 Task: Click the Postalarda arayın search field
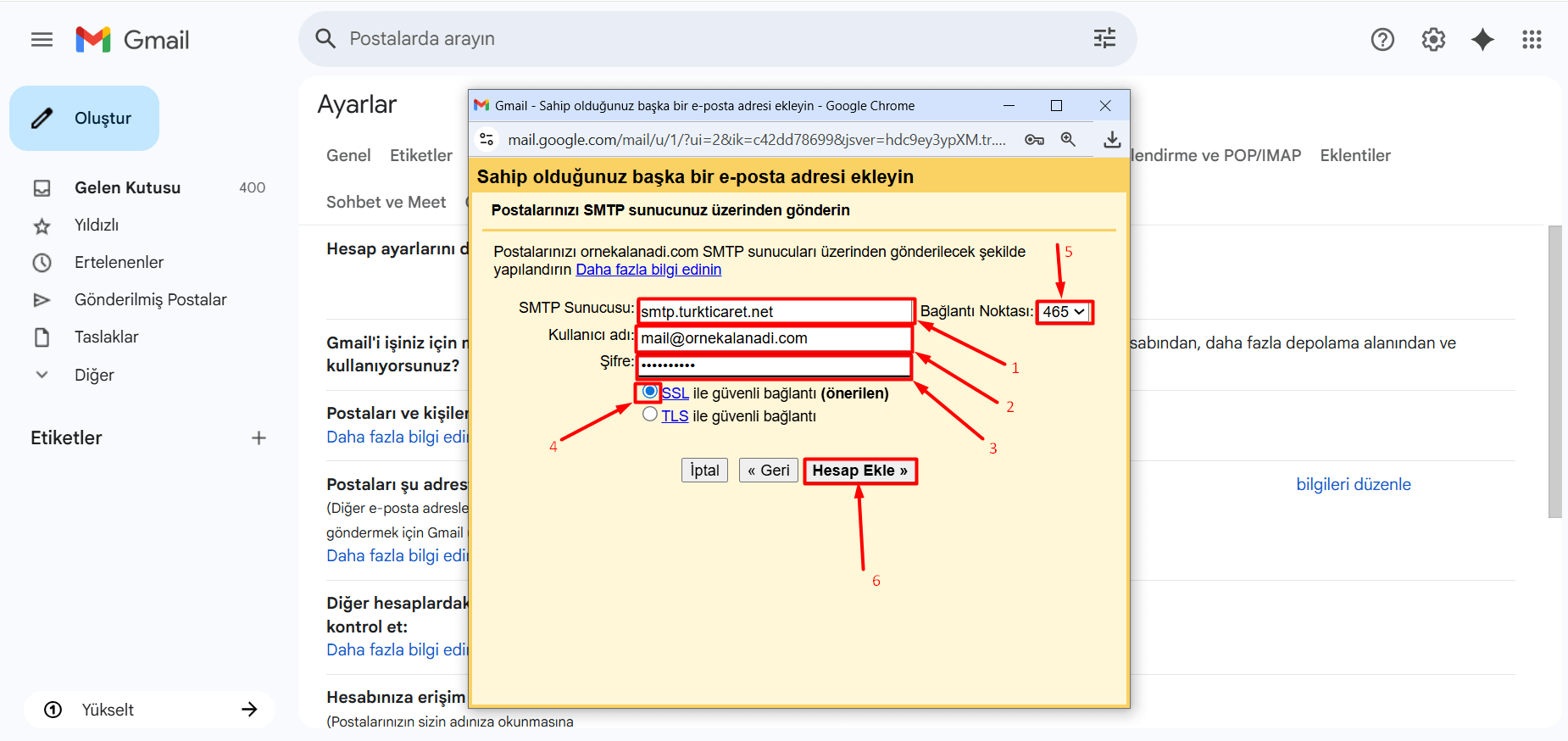pos(717,39)
